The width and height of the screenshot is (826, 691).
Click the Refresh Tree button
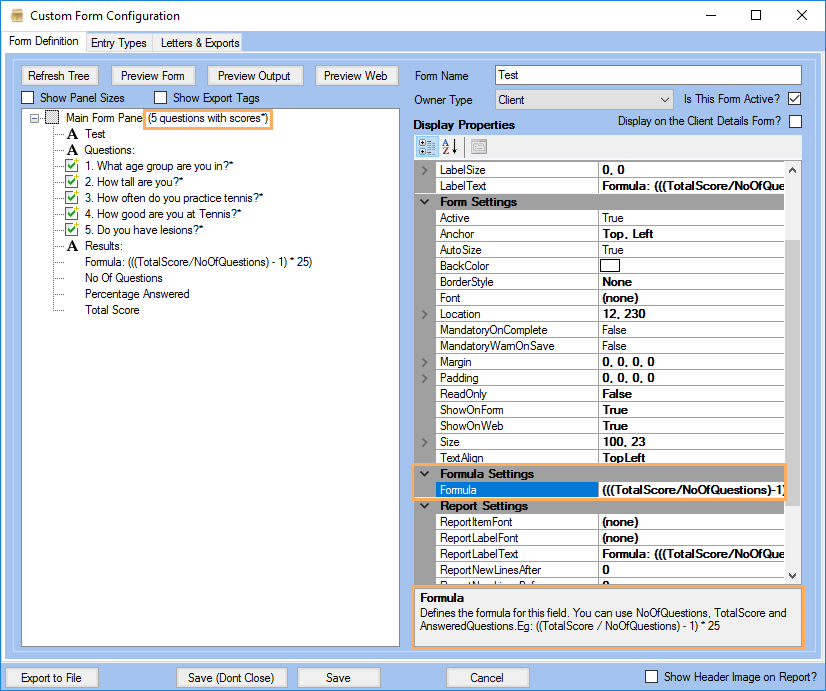[x=59, y=76]
